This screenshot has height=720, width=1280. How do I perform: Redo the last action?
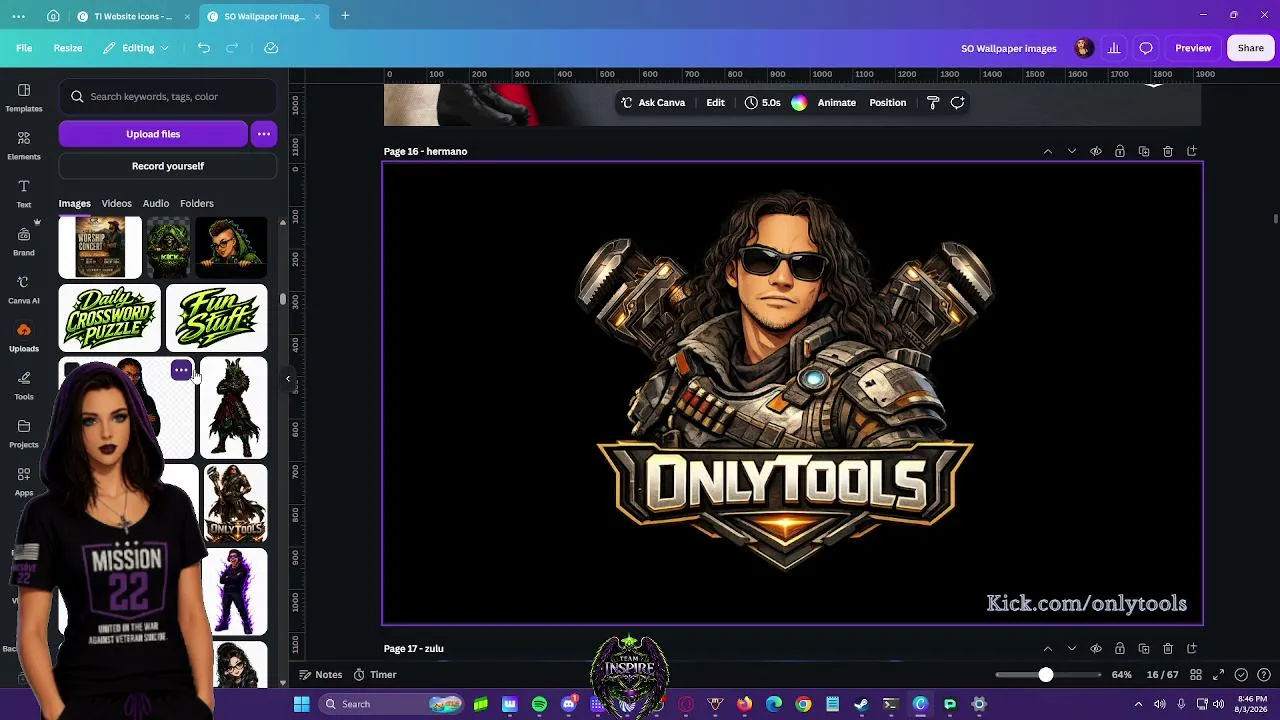(x=232, y=48)
